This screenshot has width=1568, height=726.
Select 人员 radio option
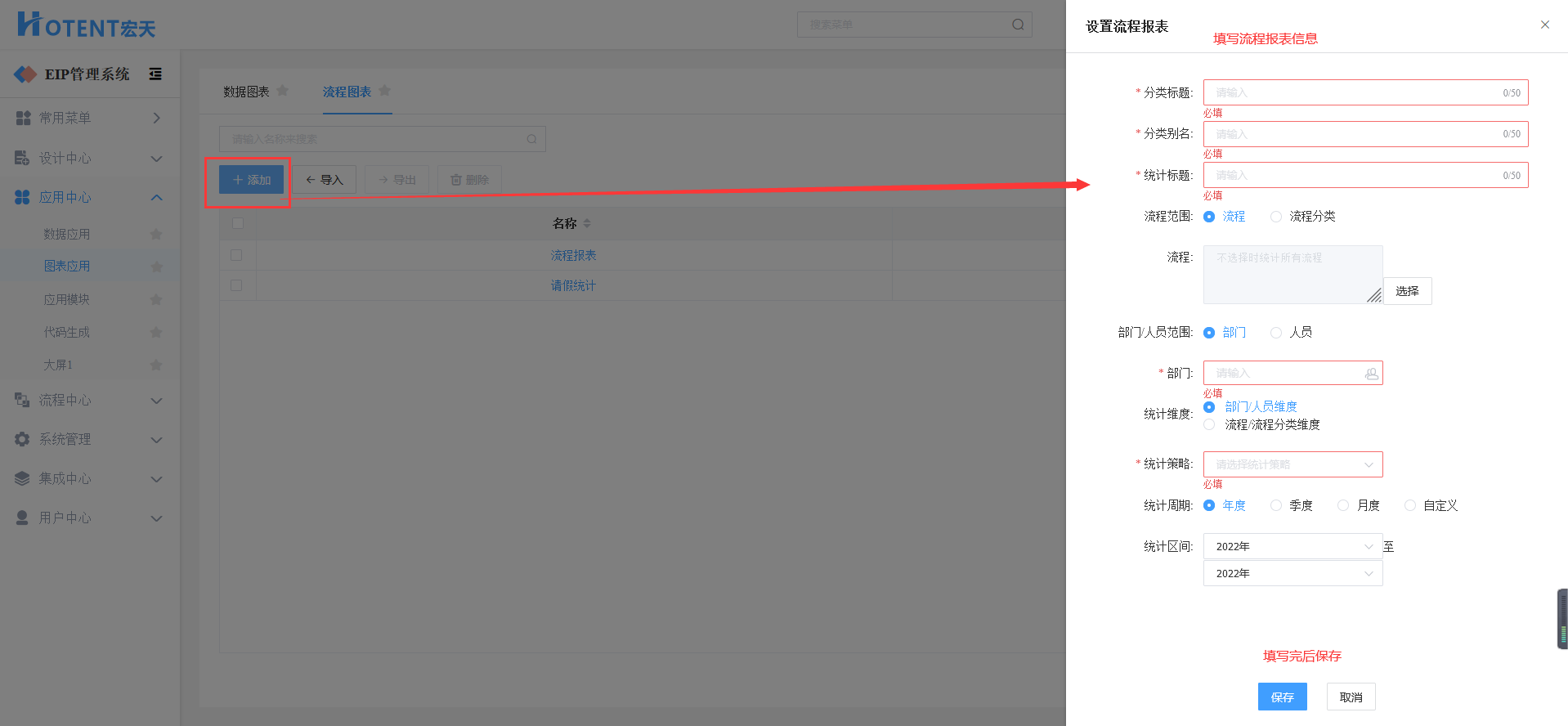(x=1276, y=333)
